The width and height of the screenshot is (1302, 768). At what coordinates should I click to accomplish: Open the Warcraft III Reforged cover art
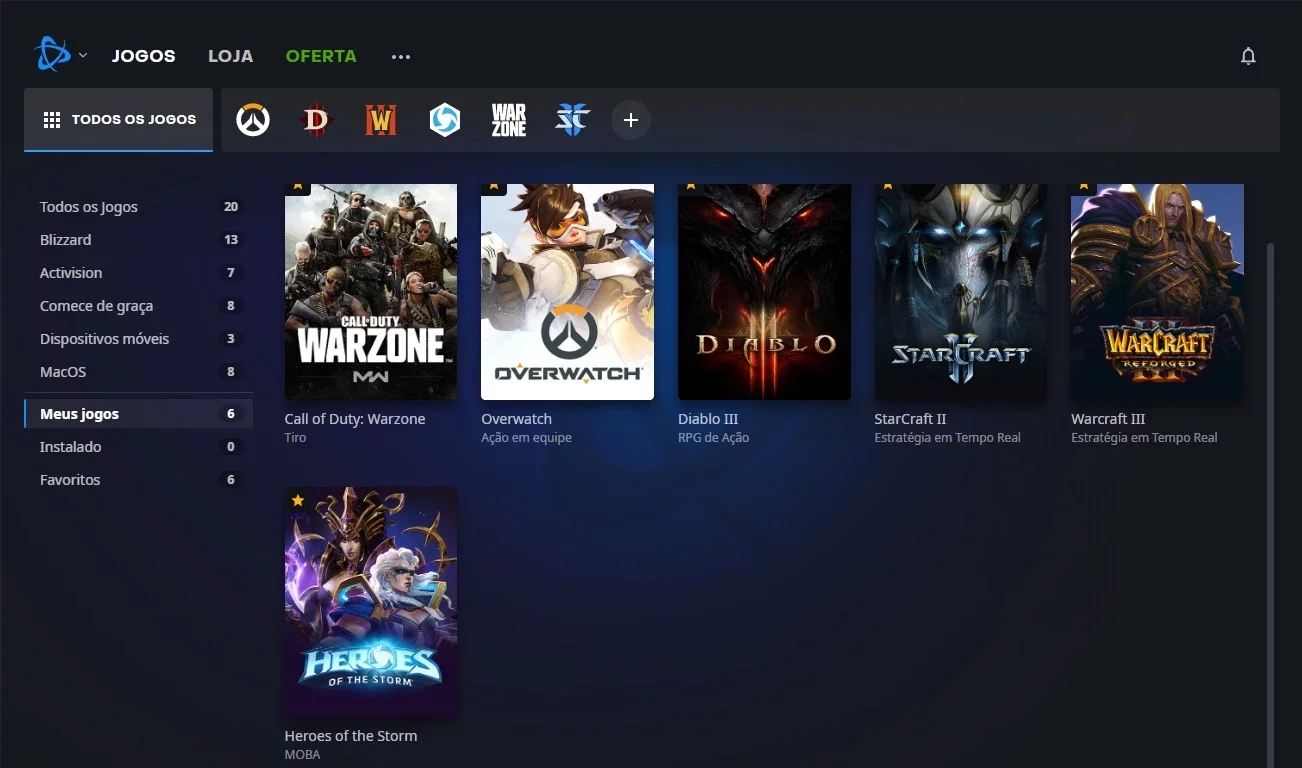(1157, 292)
